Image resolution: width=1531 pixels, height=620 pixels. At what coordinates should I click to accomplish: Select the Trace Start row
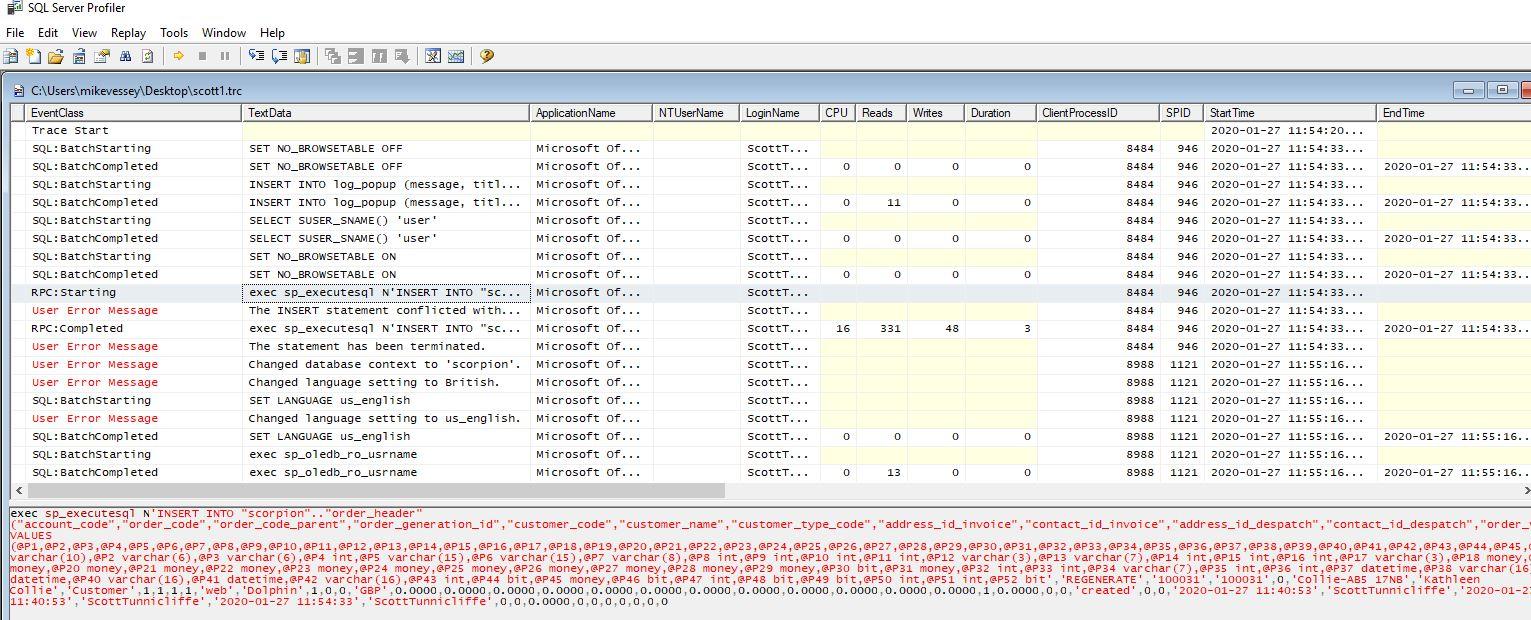point(70,130)
